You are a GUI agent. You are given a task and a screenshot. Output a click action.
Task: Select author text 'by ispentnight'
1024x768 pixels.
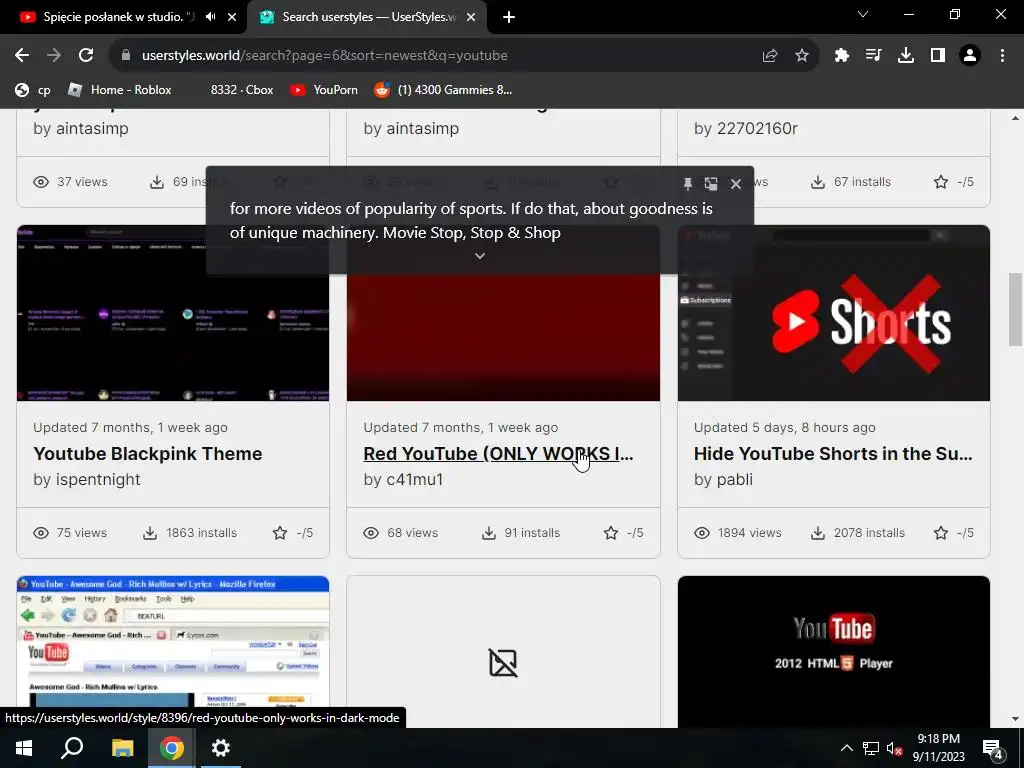click(87, 479)
